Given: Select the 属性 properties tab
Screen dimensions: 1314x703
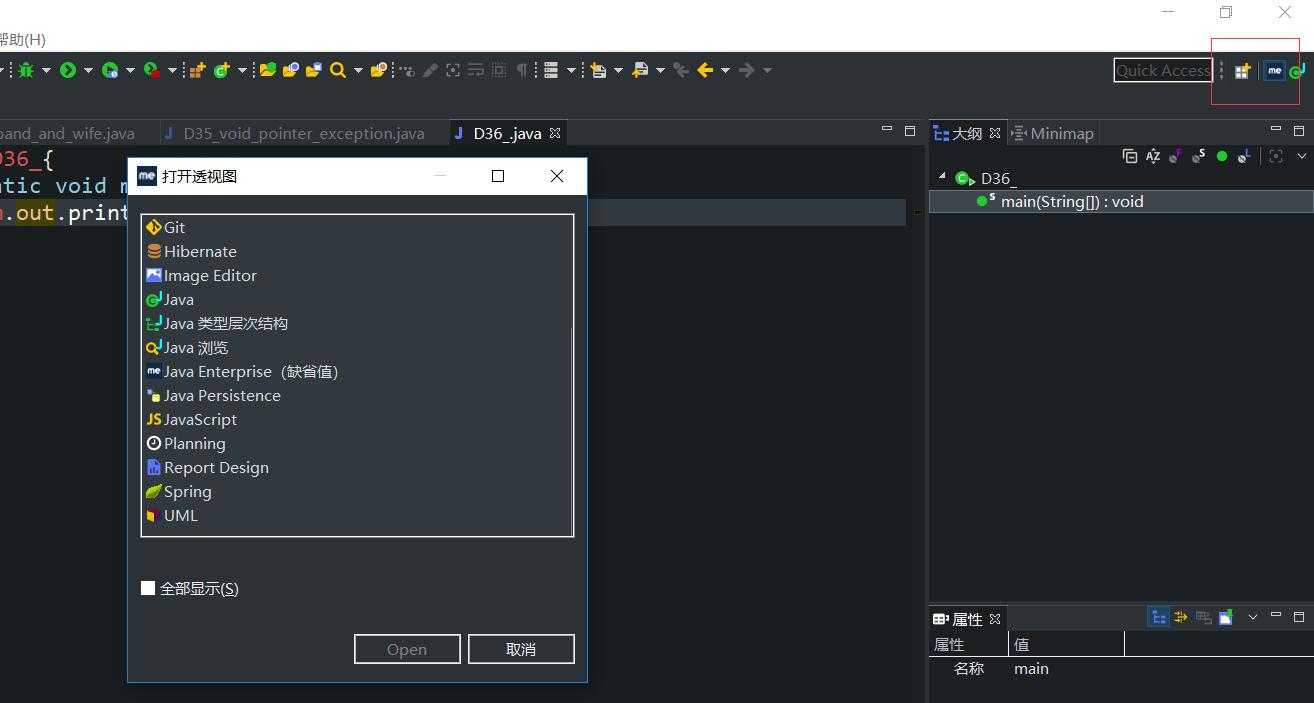Looking at the screenshot, I should (x=966, y=619).
